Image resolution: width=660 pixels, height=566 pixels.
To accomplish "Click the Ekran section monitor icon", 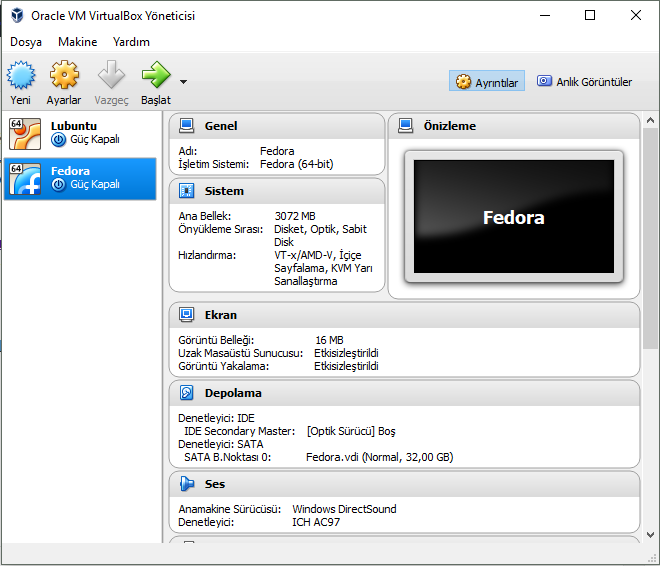I will coord(186,315).
